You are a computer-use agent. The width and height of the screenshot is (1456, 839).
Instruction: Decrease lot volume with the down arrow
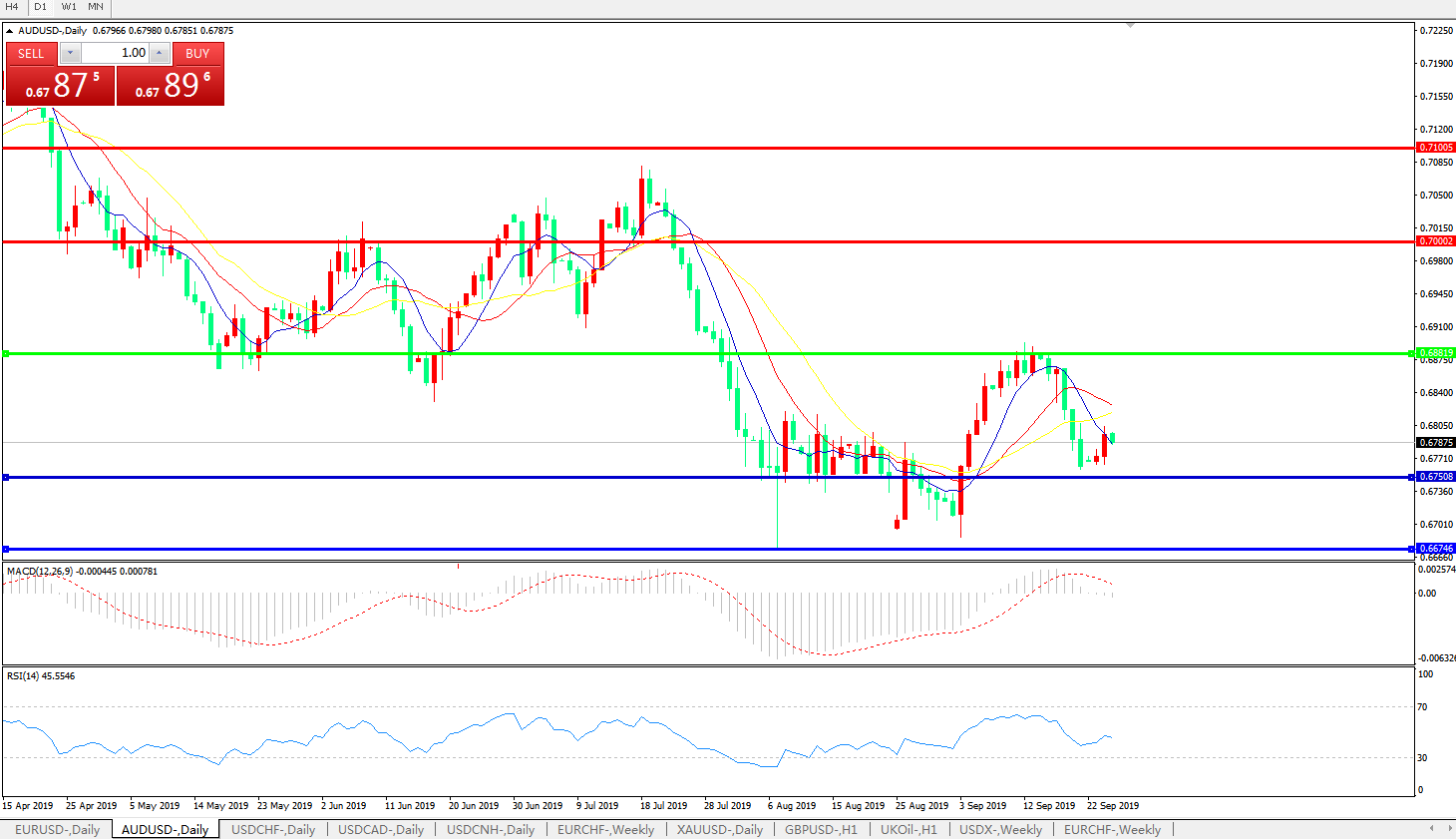tap(71, 53)
